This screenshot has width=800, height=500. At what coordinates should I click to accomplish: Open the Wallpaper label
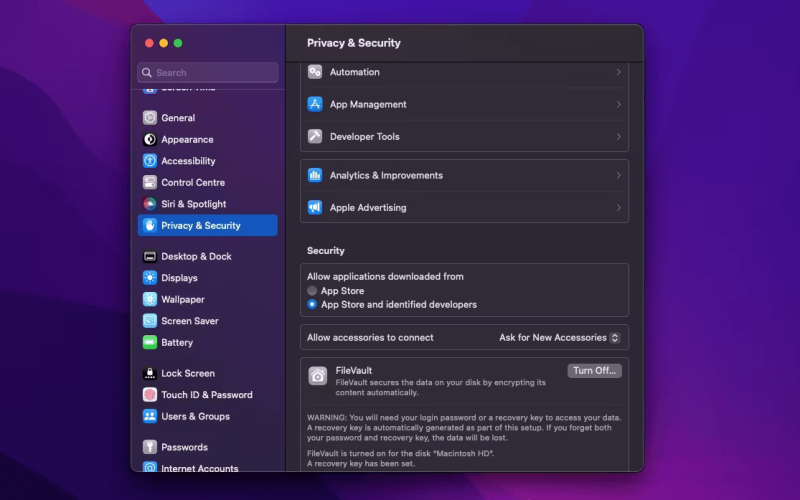click(183, 299)
